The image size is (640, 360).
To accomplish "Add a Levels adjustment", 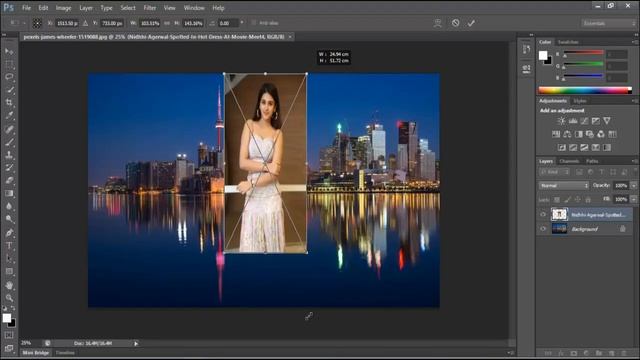I will tap(573, 121).
